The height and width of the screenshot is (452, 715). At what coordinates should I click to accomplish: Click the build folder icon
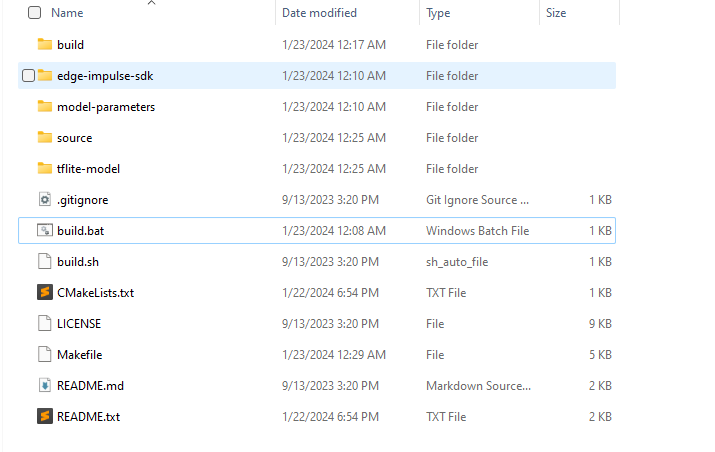[44, 45]
